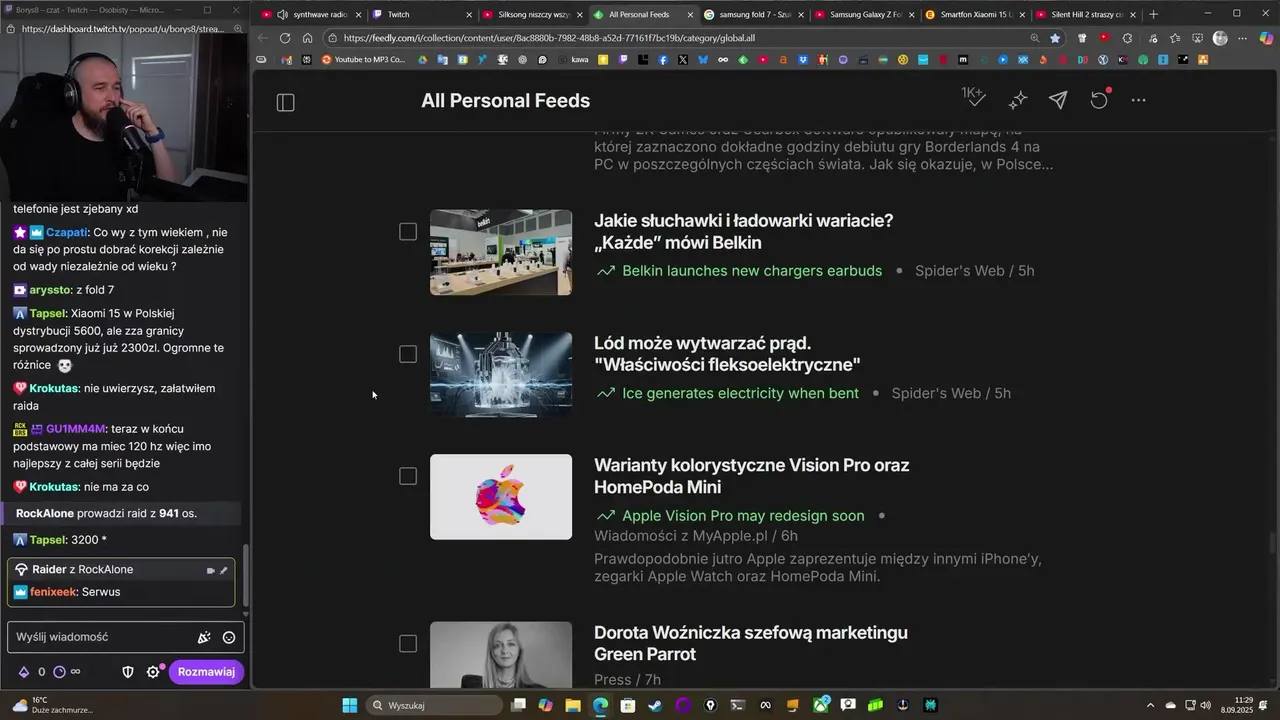Open Steam from the taskbar
The height and width of the screenshot is (720, 1280).
click(655, 705)
